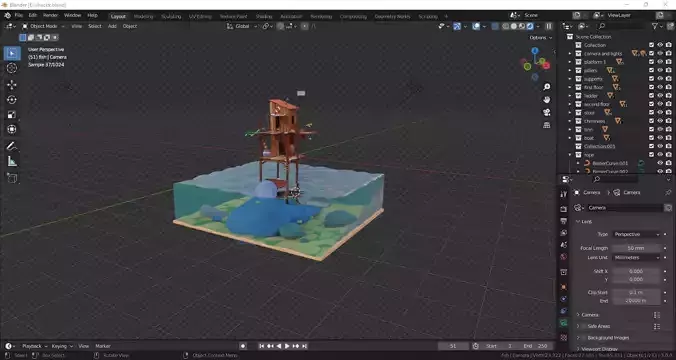Open the lens Type Perspective dropdown
This screenshot has height=360, width=676.
pyautogui.click(x=636, y=234)
